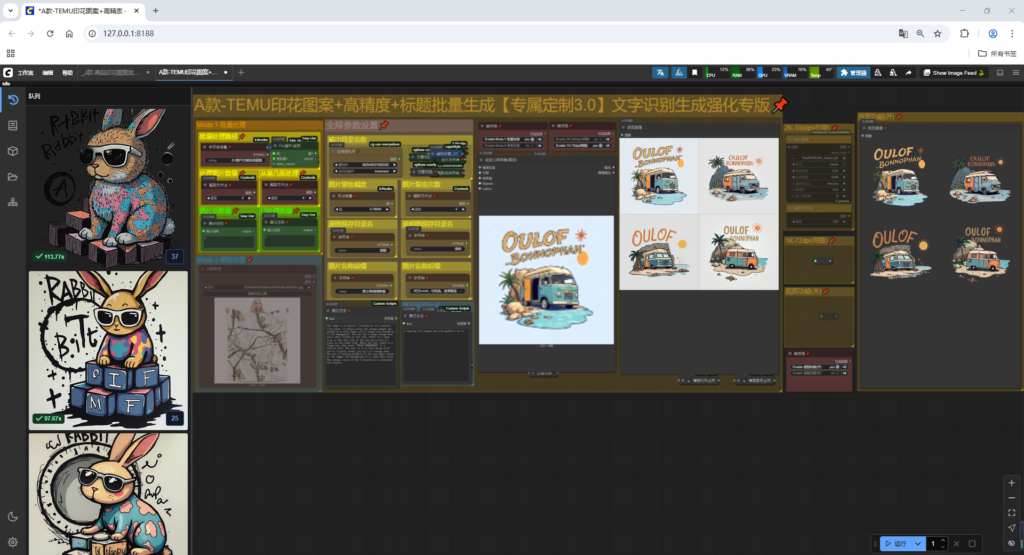This screenshot has height=555, width=1024.
Task: Open the queue history sidebar icon
Action: tap(13, 100)
